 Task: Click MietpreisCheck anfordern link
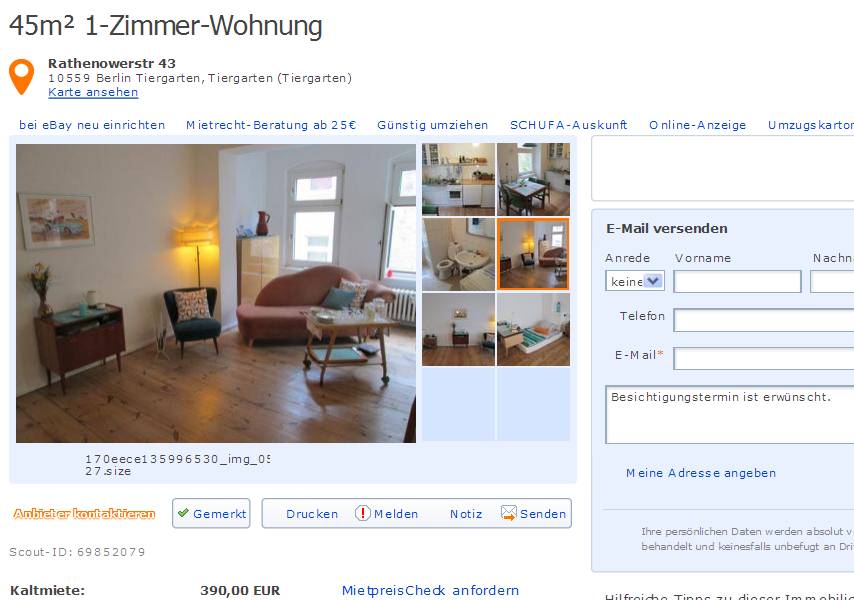tap(430, 590)
